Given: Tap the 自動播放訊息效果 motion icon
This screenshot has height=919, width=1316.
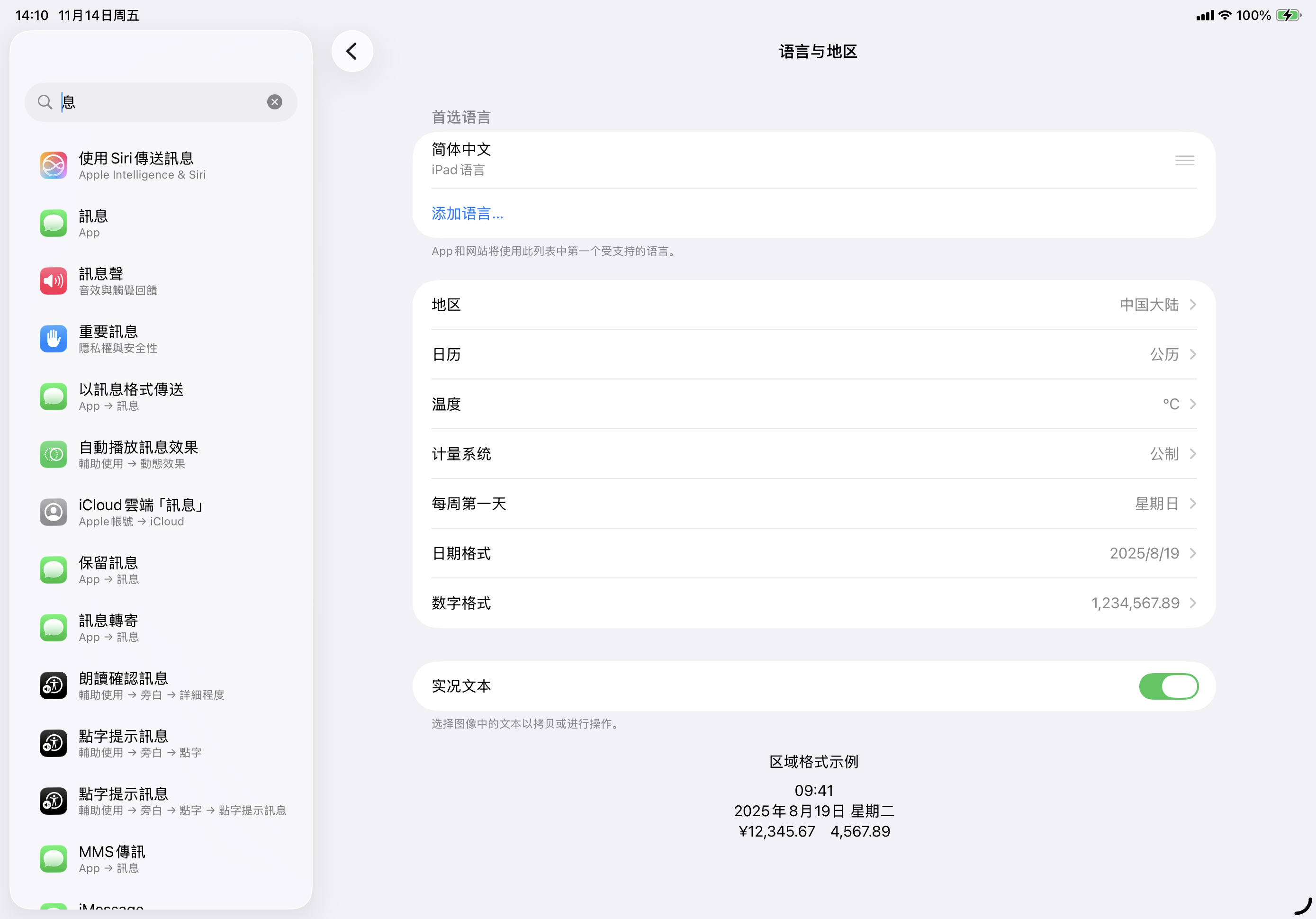Looking at the screenshot, I should pyautogui.click(x=54, y=454).
